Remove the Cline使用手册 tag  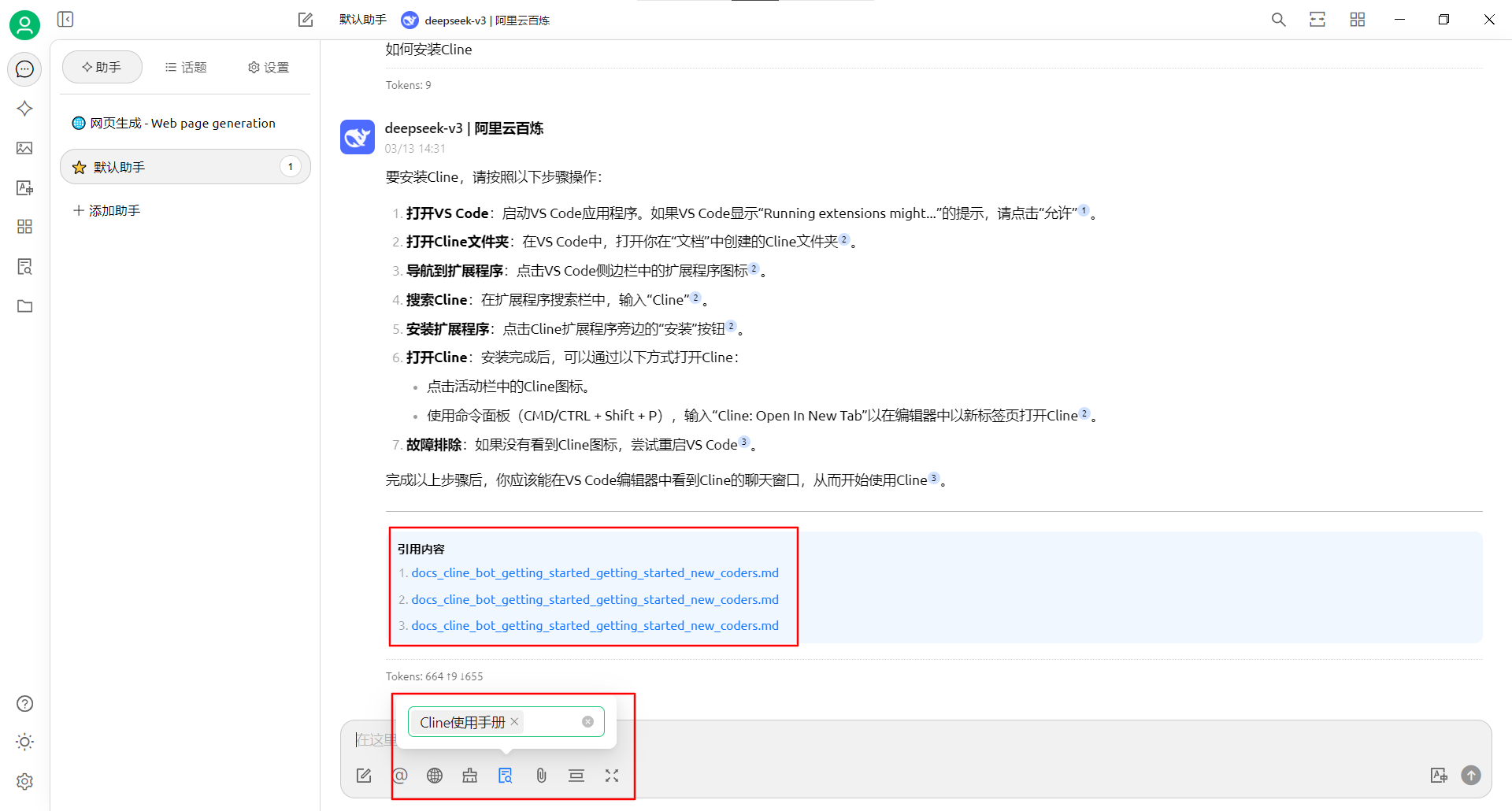tap(514, 721)
